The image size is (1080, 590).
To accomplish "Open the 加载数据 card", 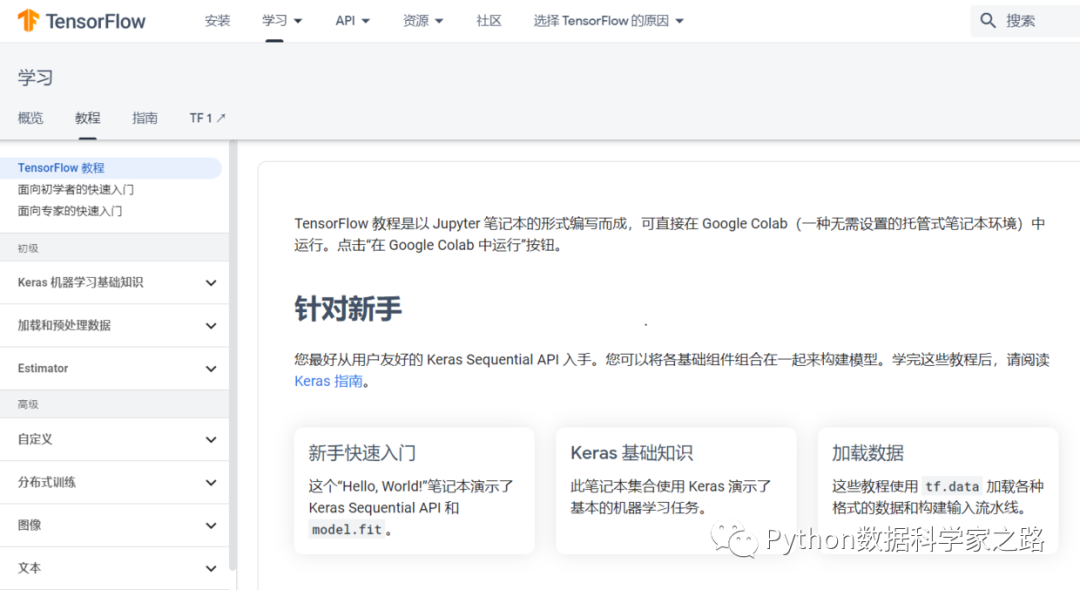I will pyautogui.click(x=937, y=490).
